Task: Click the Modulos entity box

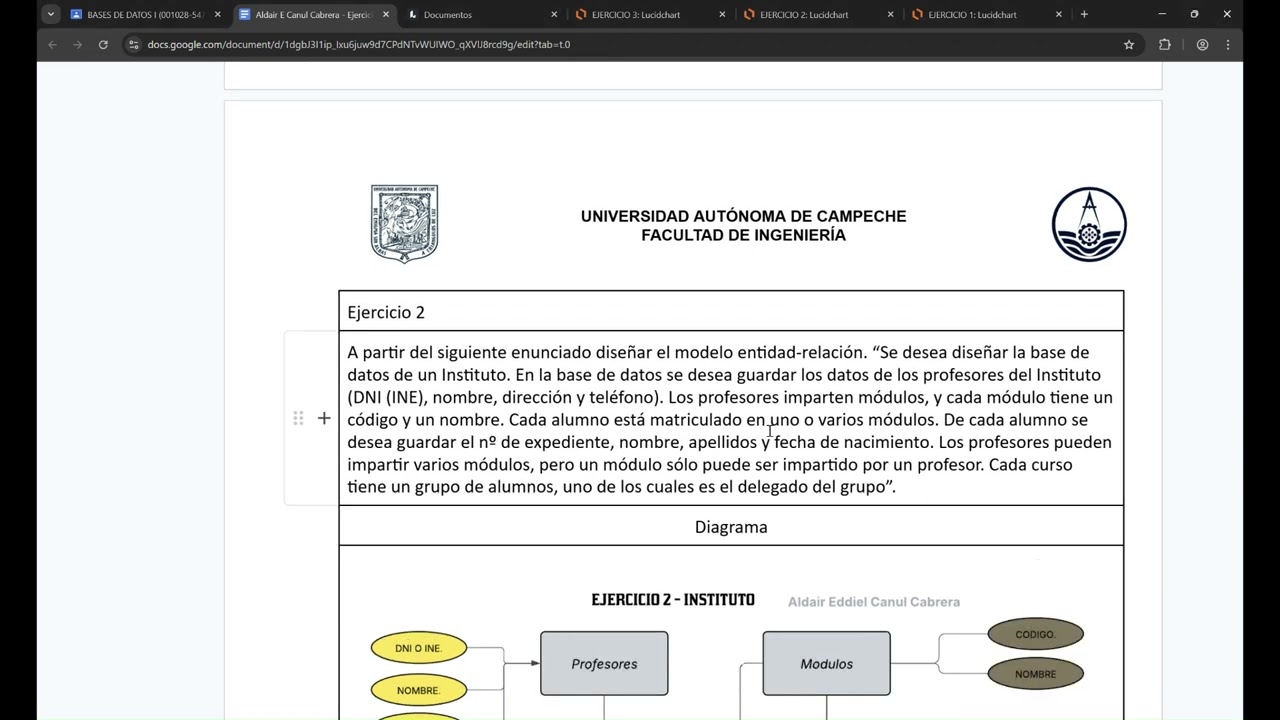Action: point(826,663)
